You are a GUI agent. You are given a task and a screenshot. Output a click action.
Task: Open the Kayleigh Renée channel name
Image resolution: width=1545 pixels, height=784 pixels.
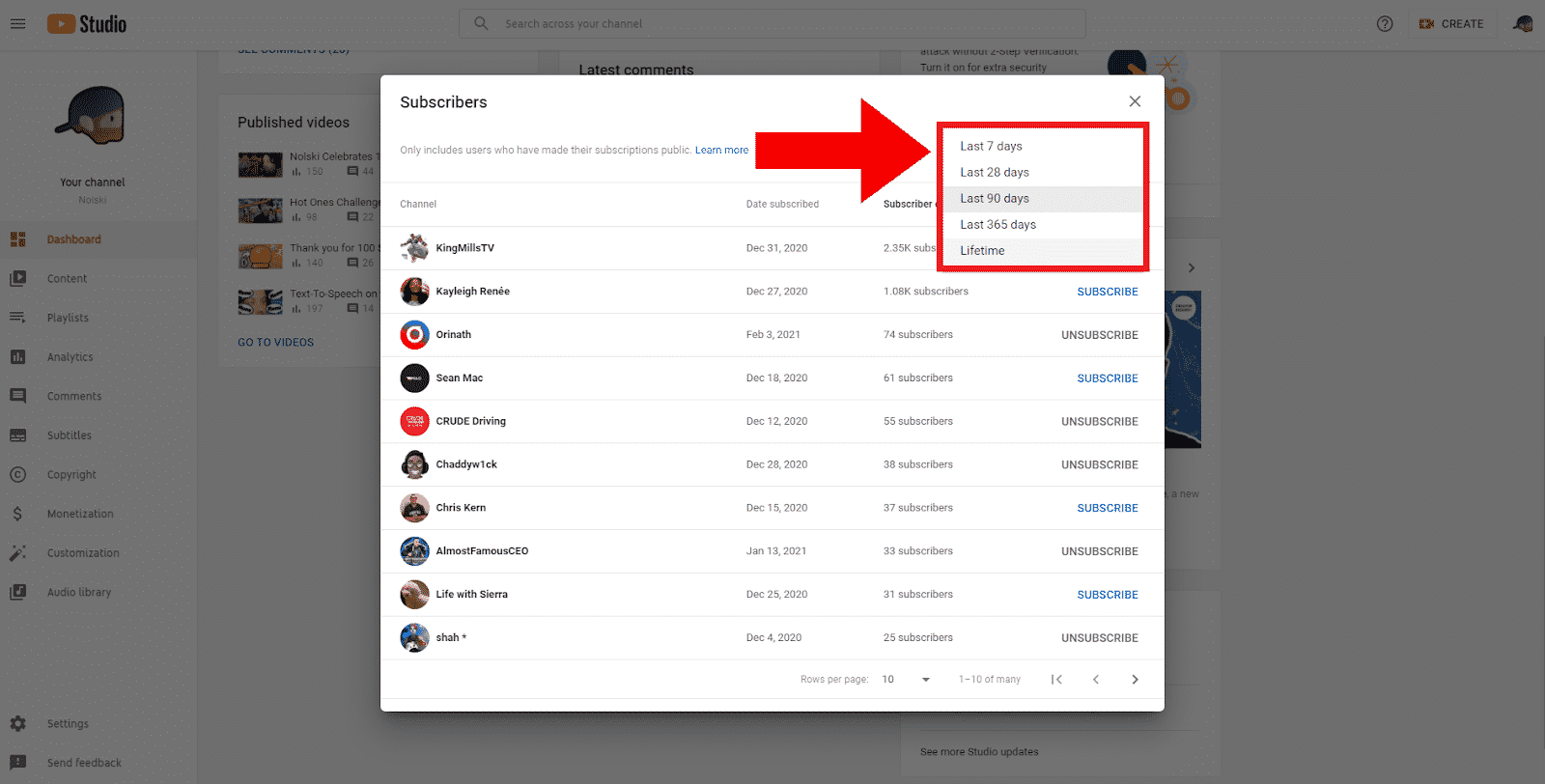click(x=472, y=292)
